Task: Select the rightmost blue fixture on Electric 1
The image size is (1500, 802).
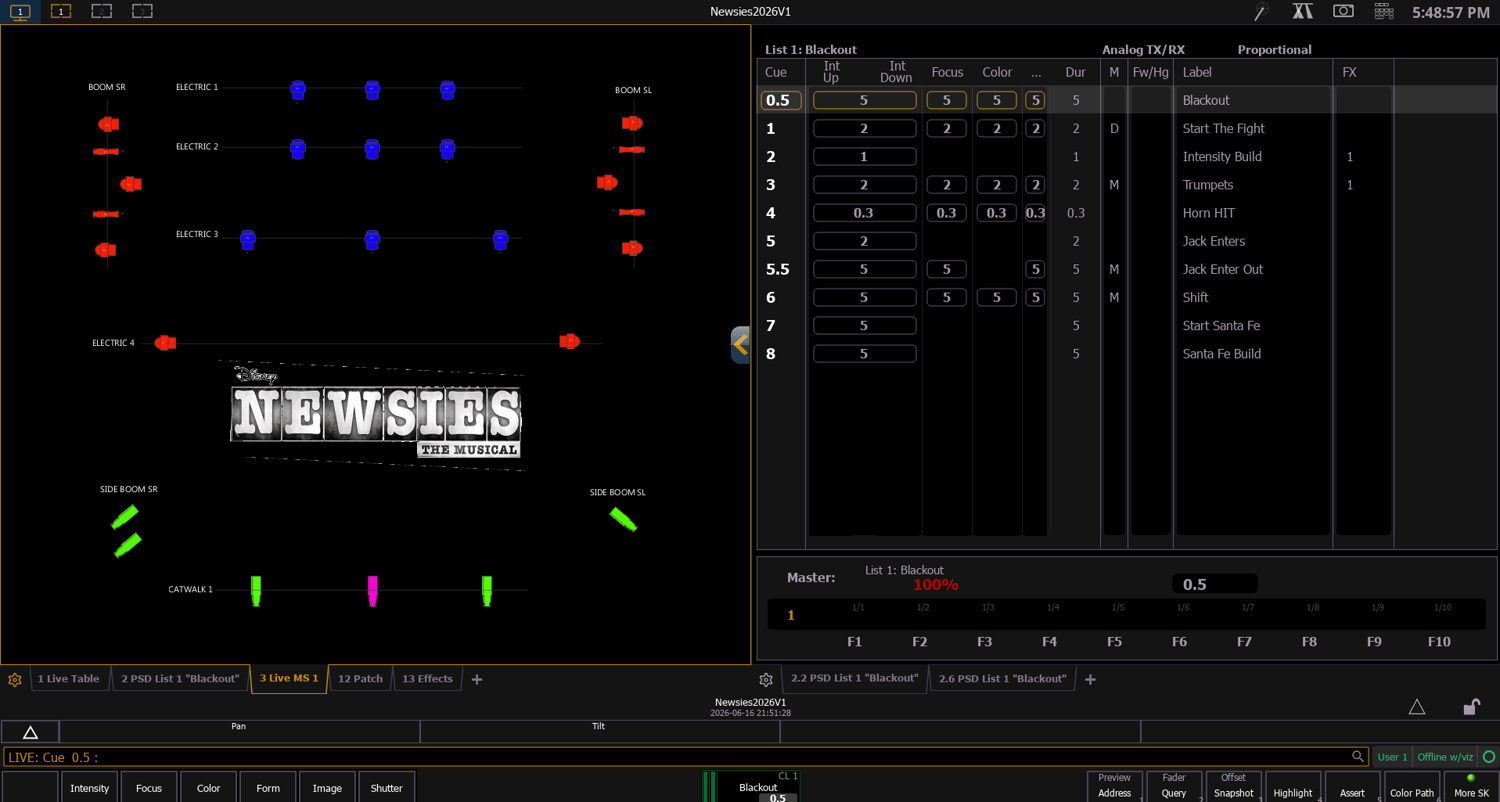Action: click(x=447, y=90)
